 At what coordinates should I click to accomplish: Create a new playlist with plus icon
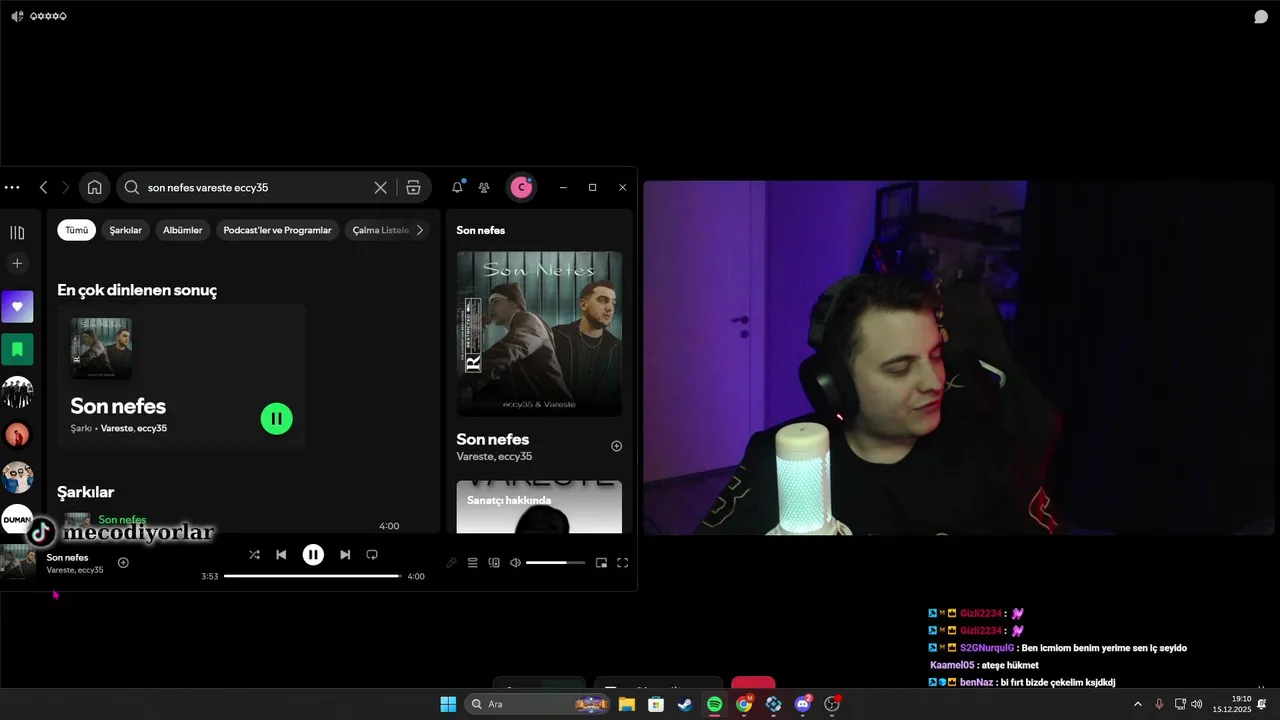point(17,263)
